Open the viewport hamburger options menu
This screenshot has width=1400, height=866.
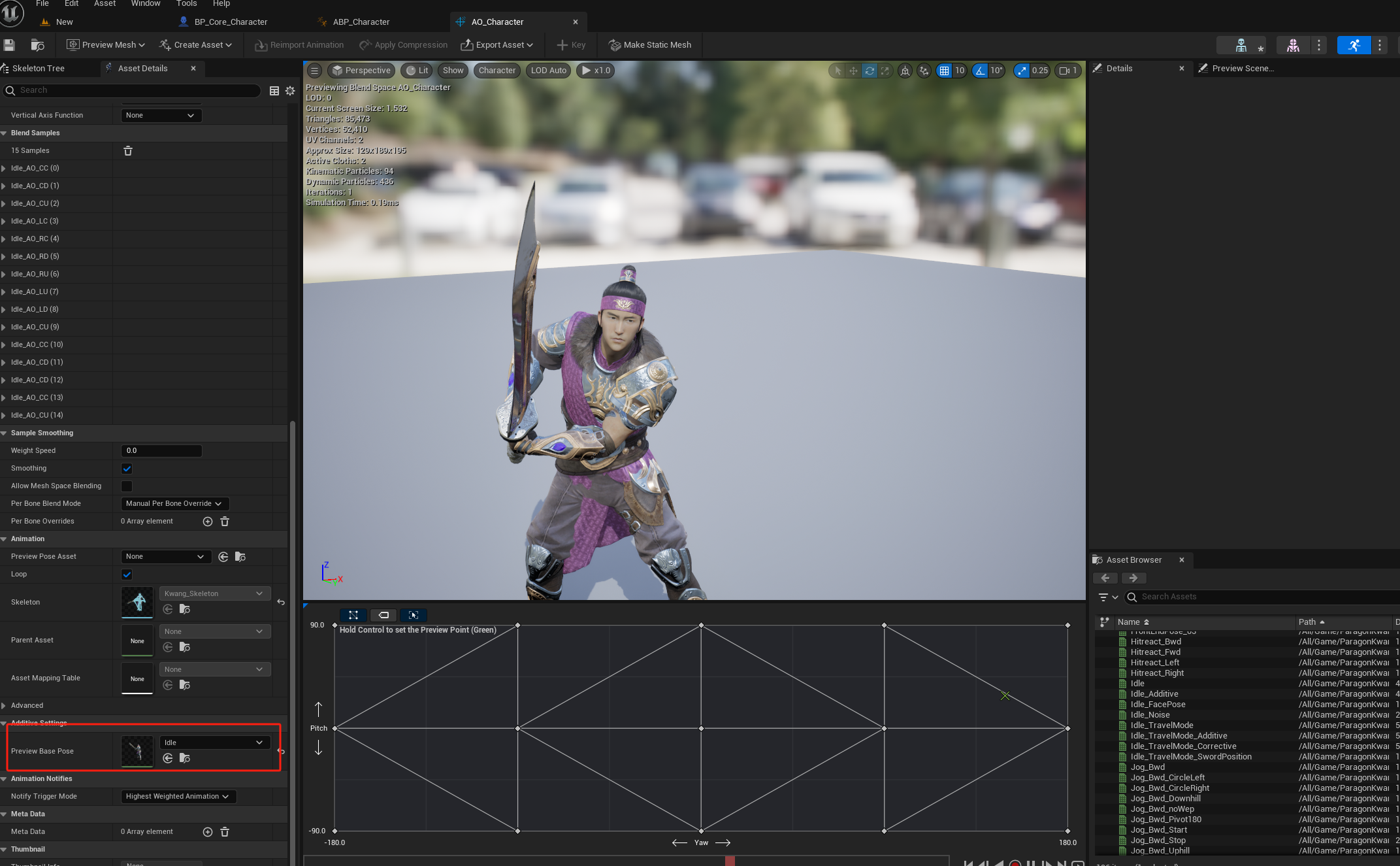point(314,71)
